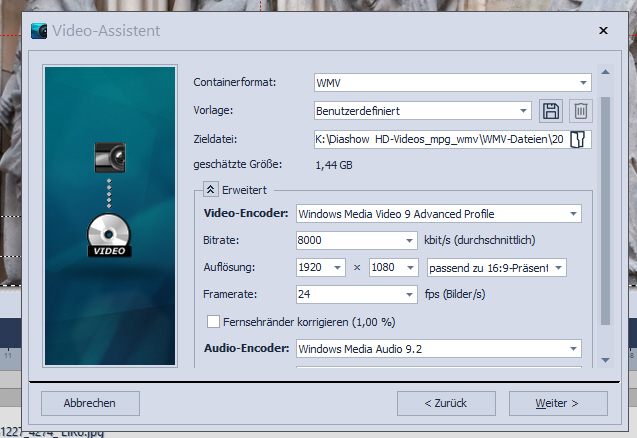Click the save template floppy disk icon
The height and width of the screenshot is (438, 637).
(551, 111)
